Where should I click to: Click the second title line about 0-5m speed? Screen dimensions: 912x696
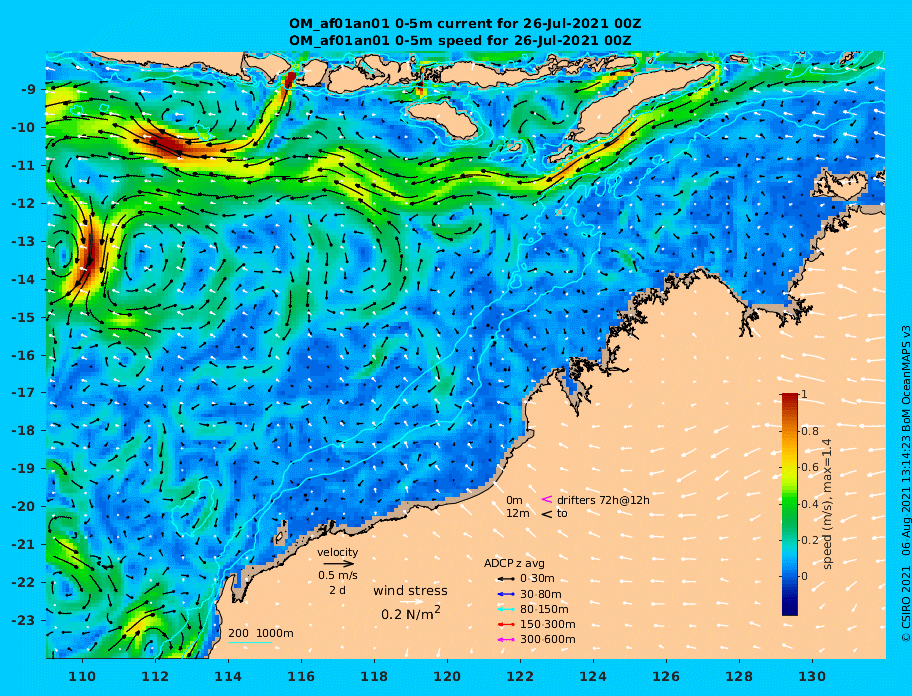(460, 40)
